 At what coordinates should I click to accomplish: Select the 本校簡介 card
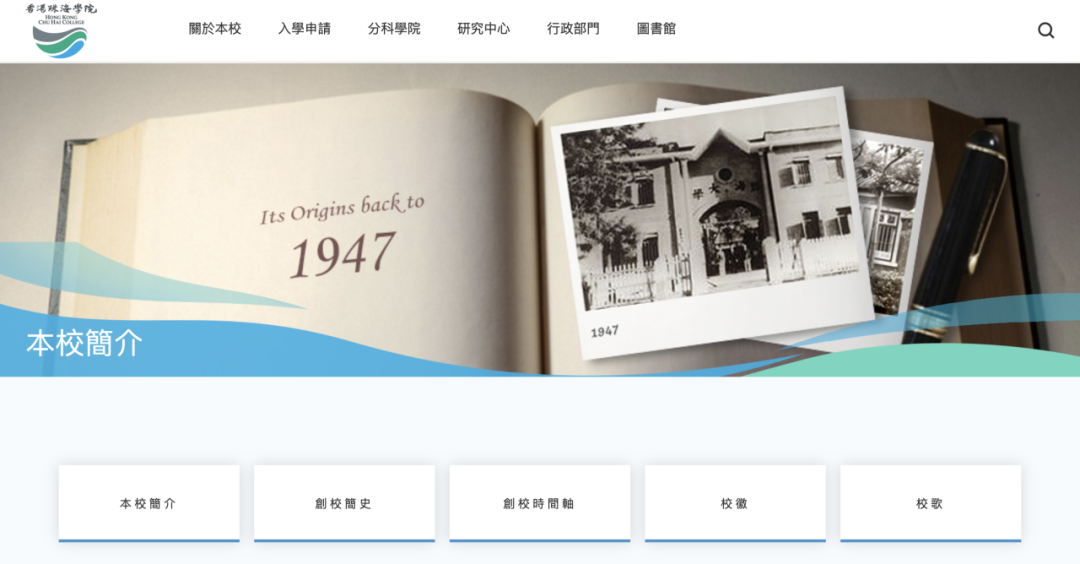click(149, 503)
